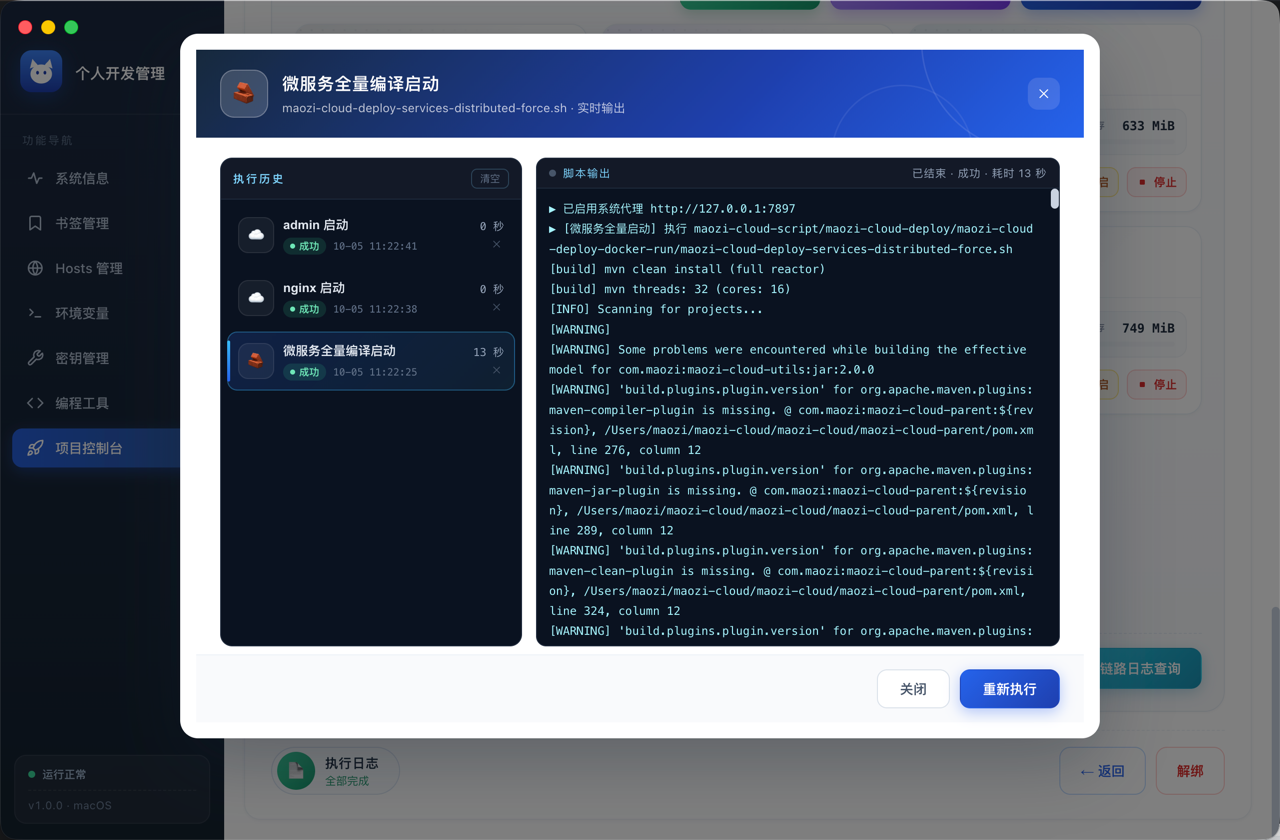Image resolution: width=1280 pixels, height=840 pixels.
Task: Click the 执行历史 panel title
Action: tap(258, 179)
